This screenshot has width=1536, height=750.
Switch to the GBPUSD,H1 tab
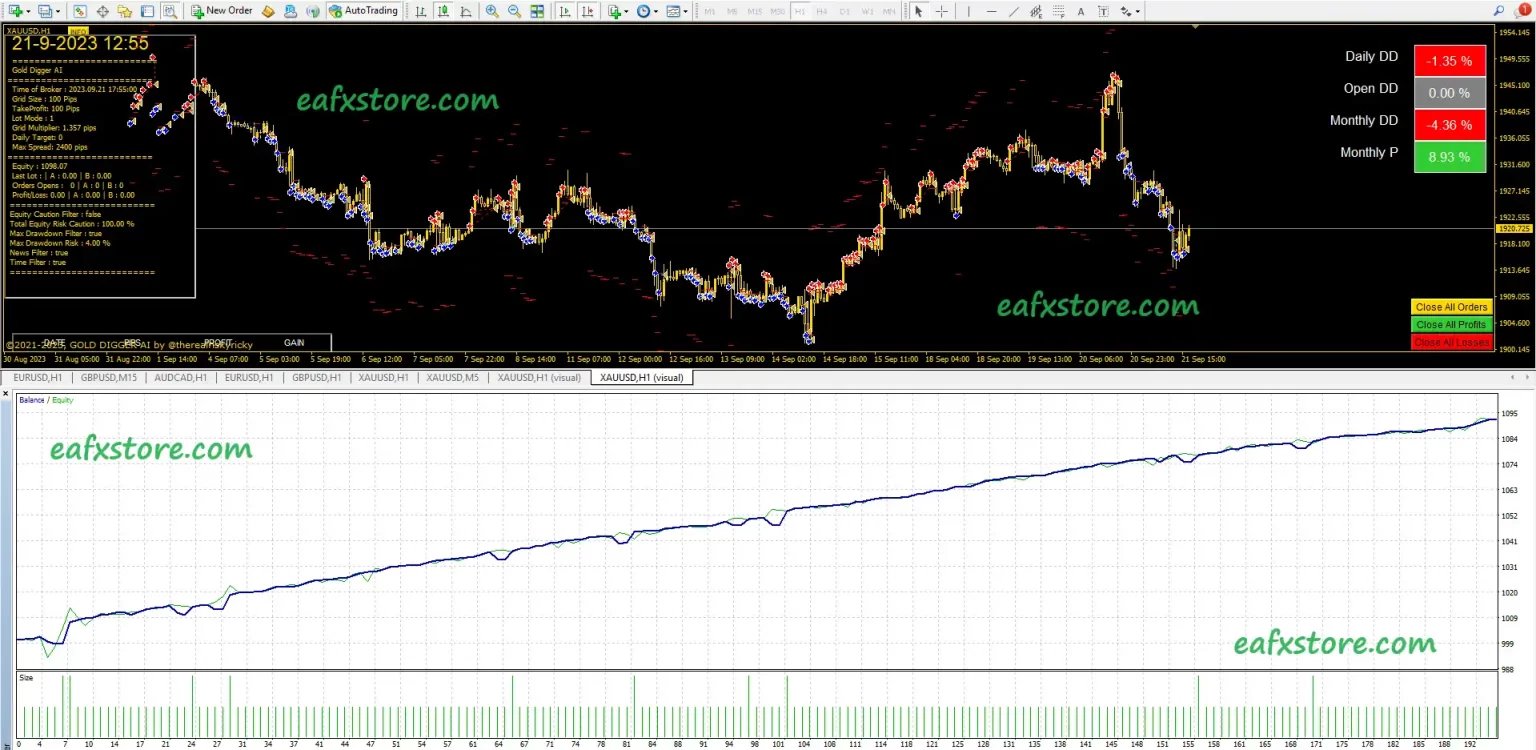[x=317, y=378]
